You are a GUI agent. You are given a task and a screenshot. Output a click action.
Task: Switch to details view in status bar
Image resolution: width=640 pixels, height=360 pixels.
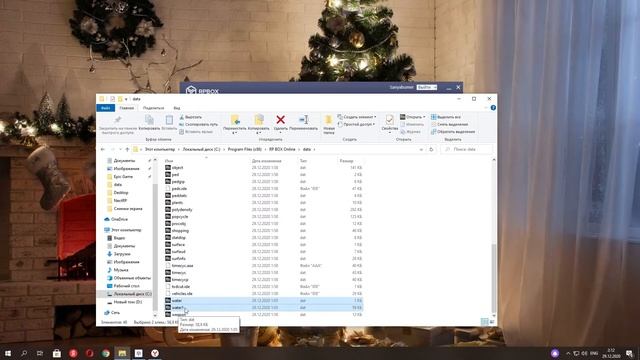point(484,322)
